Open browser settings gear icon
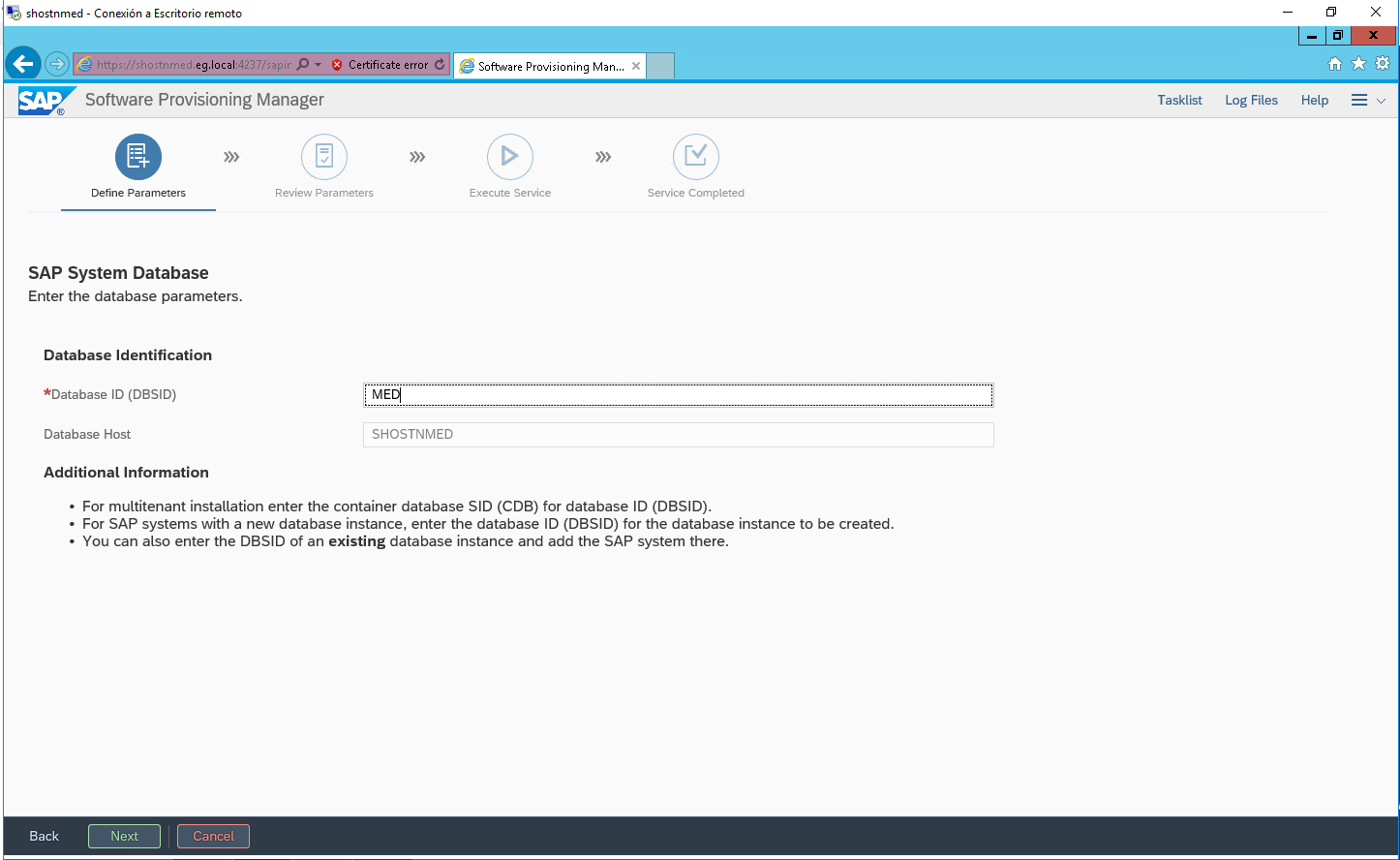The width and height of the screenshot is (1400, 860). point(1383,64)
